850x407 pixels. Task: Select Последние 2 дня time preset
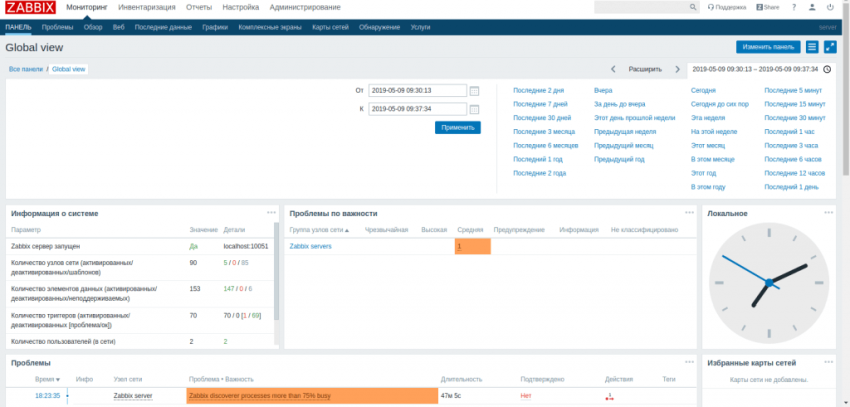click(x=539, y=91)
